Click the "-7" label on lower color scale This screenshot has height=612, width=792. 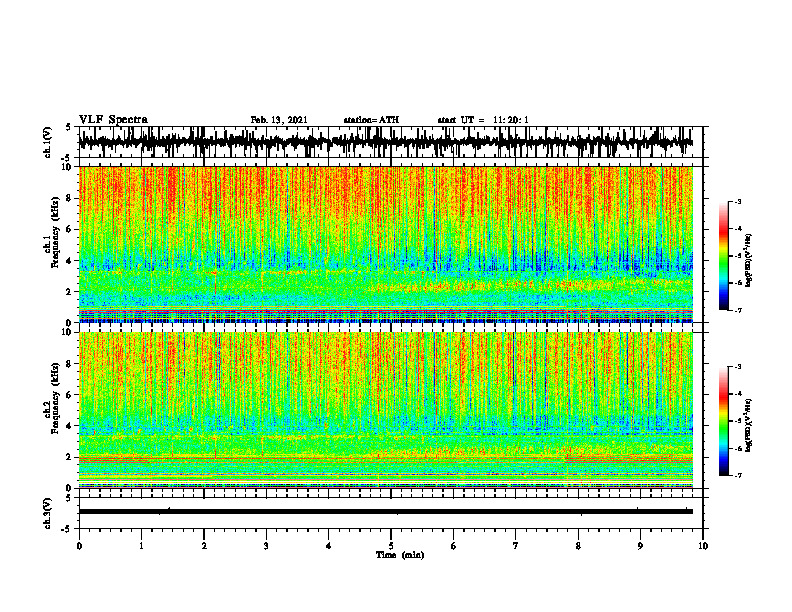click(x=738, y=475)
